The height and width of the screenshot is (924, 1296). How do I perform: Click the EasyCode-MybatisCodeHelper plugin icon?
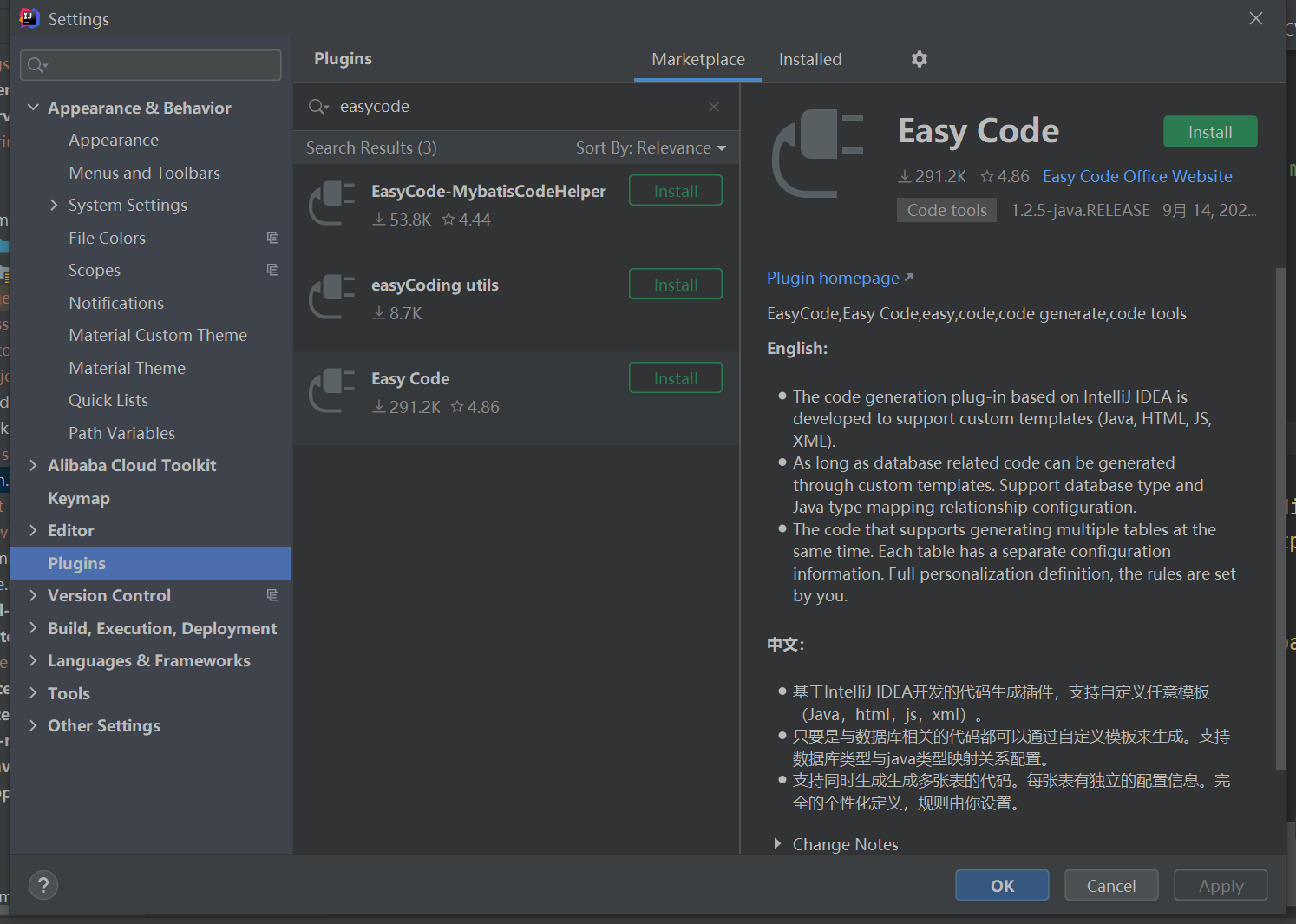[x=332, y=204]
